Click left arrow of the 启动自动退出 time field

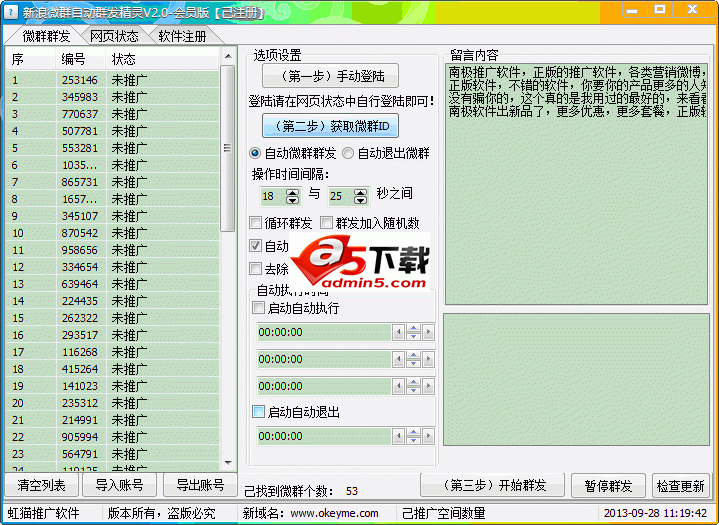tap(398, 437)
